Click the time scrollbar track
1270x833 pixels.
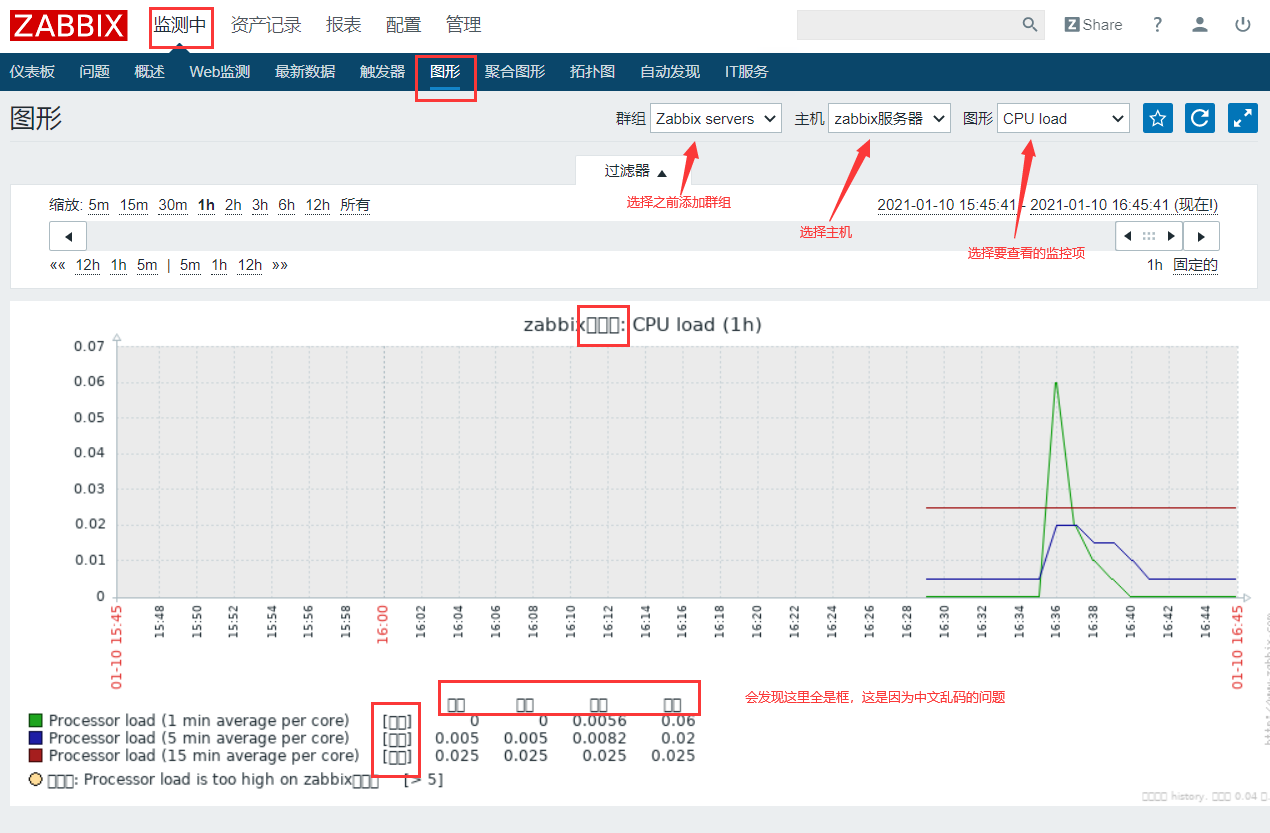(600, 236)
